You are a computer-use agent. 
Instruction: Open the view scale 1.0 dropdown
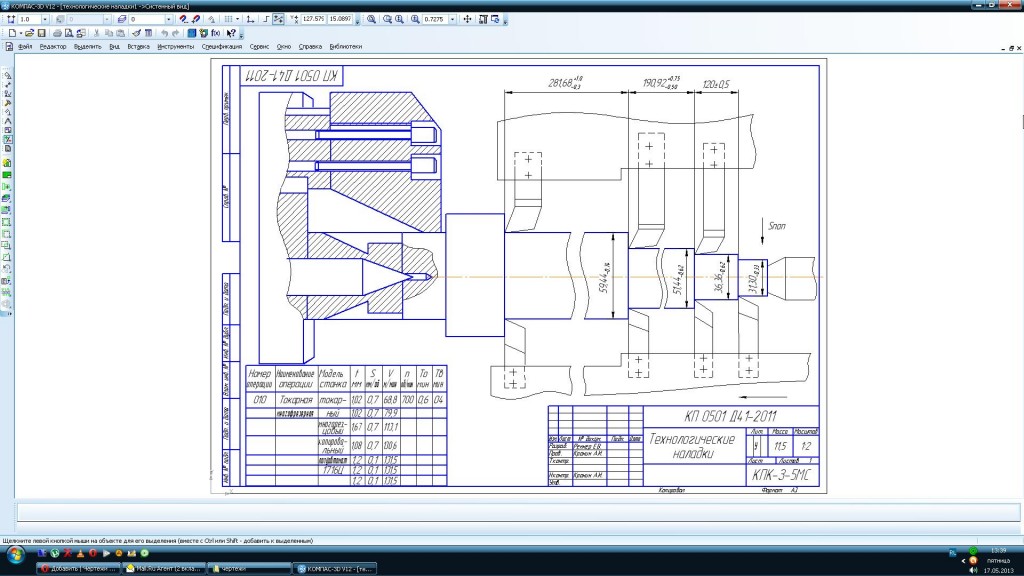point(45,20)
